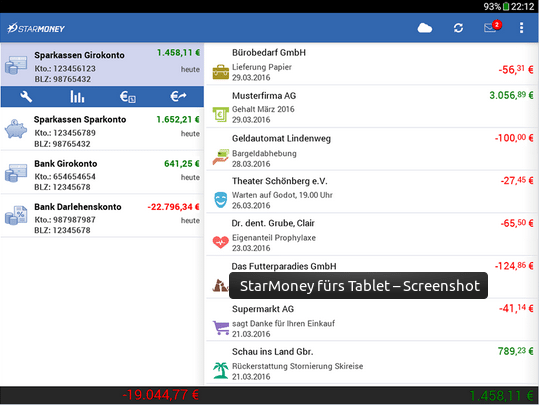Click the theater mask icon
This screenshot has width=539, height=405.
[x=220, y=200]
